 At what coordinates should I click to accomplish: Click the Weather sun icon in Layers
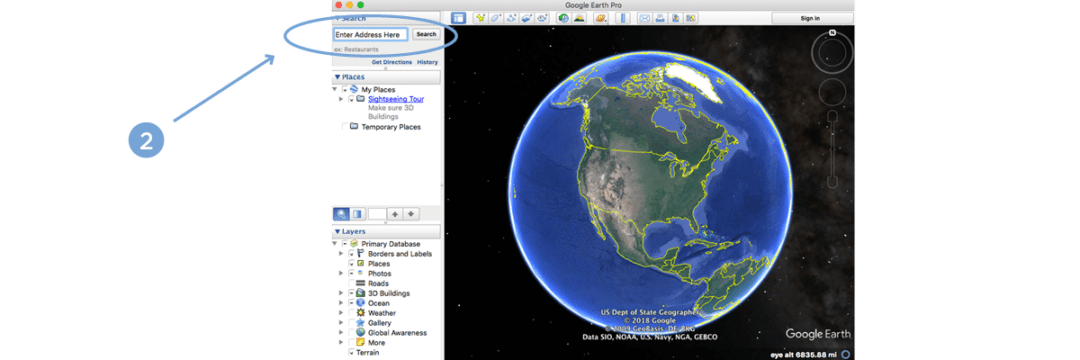[360, 313]
